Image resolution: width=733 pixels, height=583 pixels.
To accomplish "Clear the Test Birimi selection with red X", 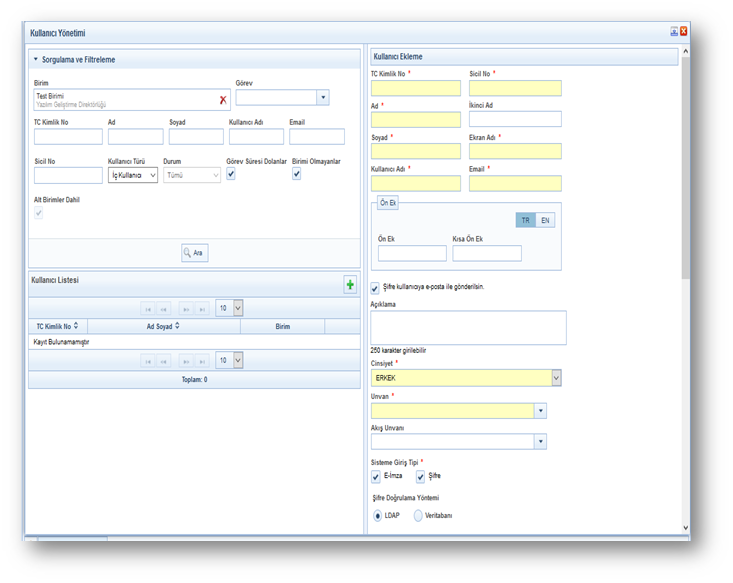I will 223,100.
